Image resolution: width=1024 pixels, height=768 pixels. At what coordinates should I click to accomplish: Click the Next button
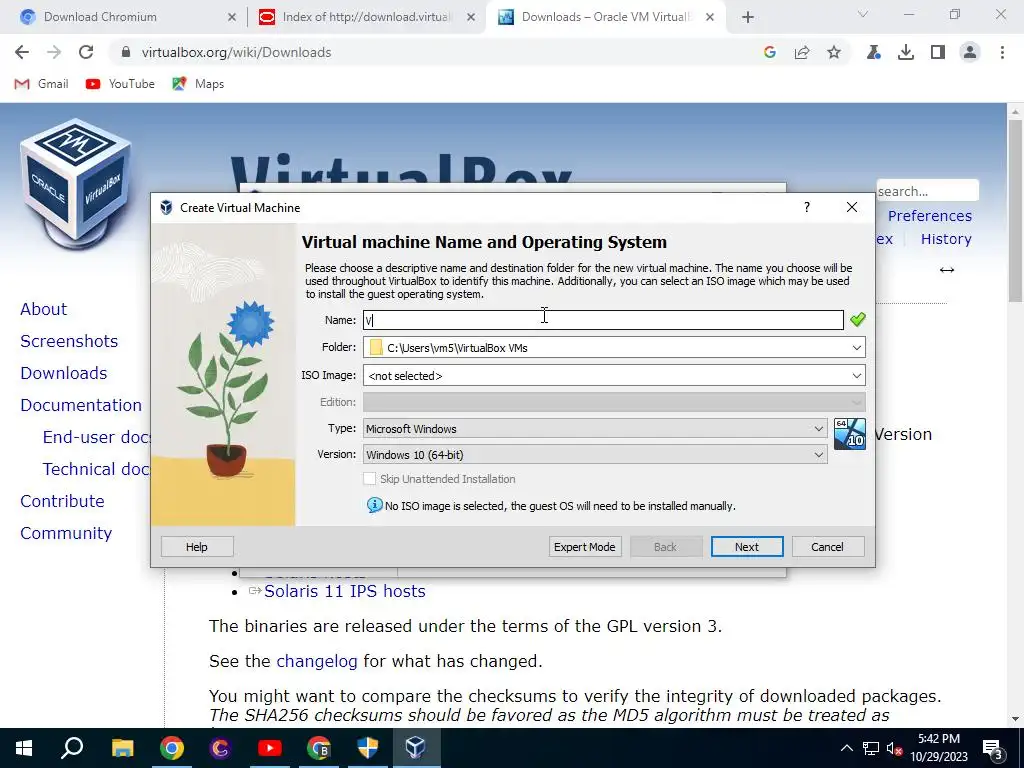click(746, 547)
